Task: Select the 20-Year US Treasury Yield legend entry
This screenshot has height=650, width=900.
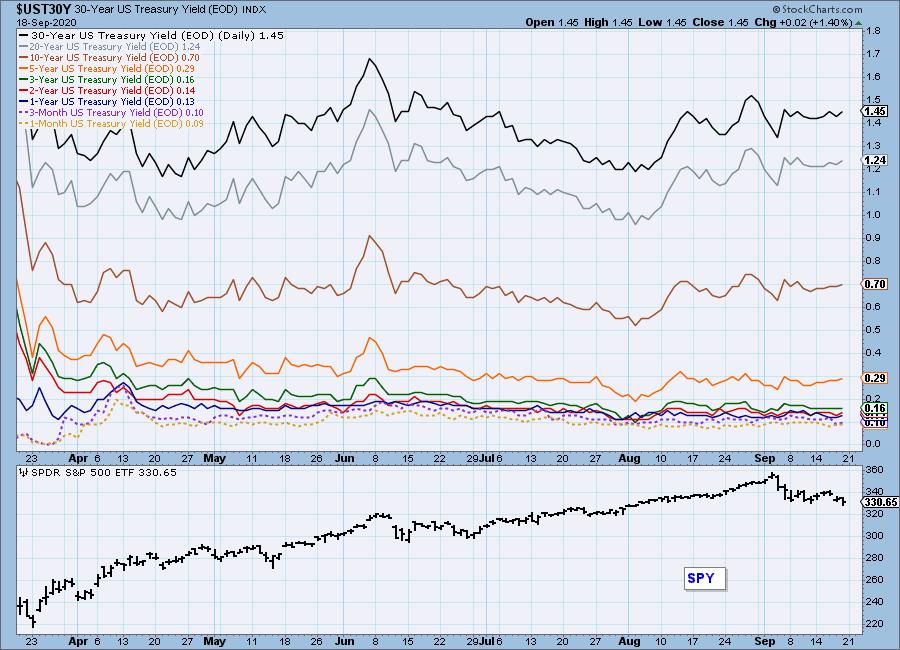Action: [110, 47]
